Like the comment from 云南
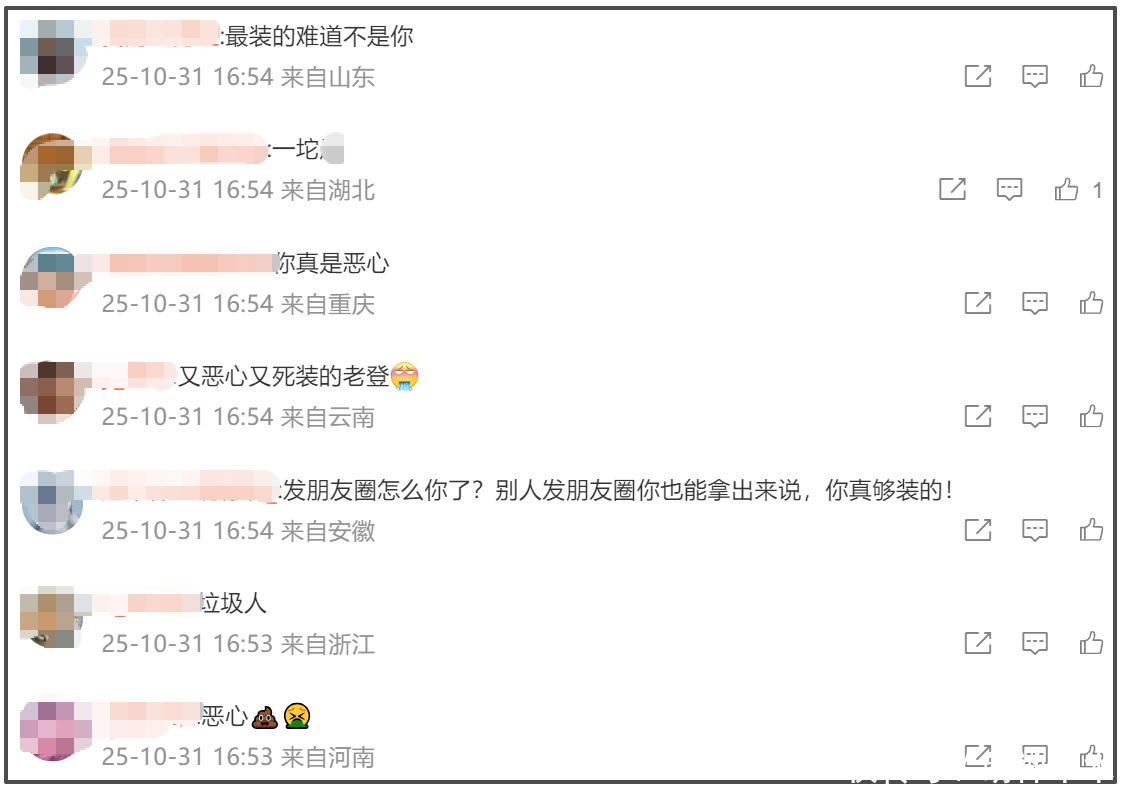Image resolution: width=1122 pixels, height=790 pixels. tap(1091, 416)
